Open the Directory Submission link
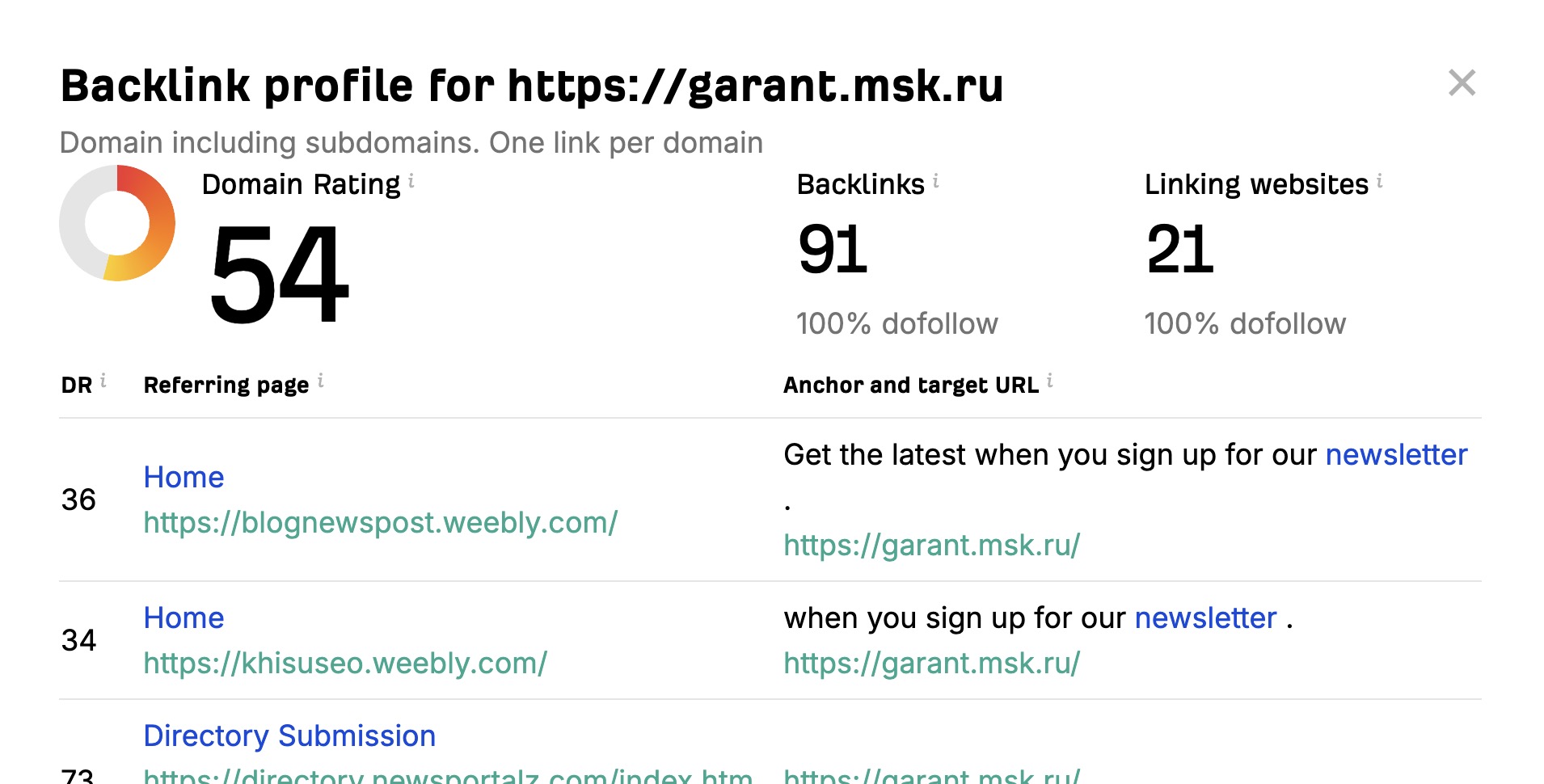The width and height of the screenshot is (1544, 784). tap(289, 736)
